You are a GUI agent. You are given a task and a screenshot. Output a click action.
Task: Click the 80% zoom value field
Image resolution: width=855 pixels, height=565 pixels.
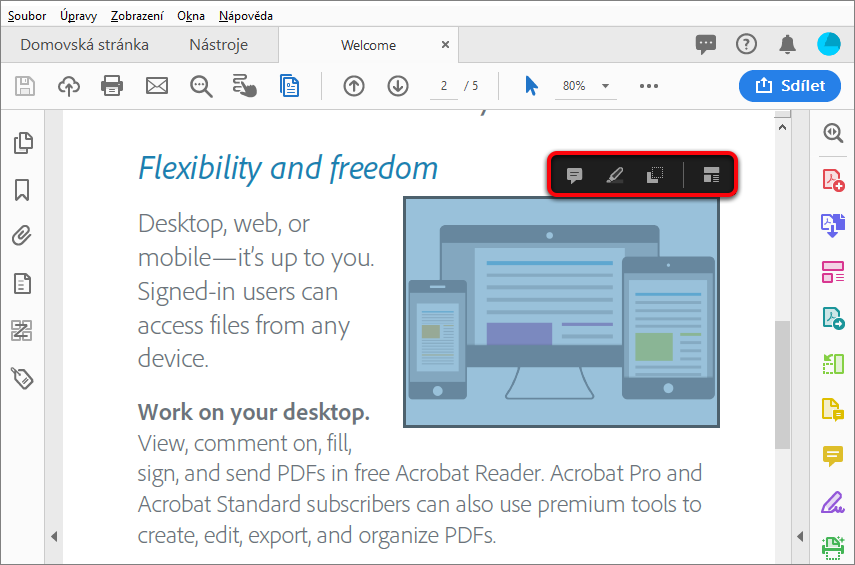tap(575, 86)
